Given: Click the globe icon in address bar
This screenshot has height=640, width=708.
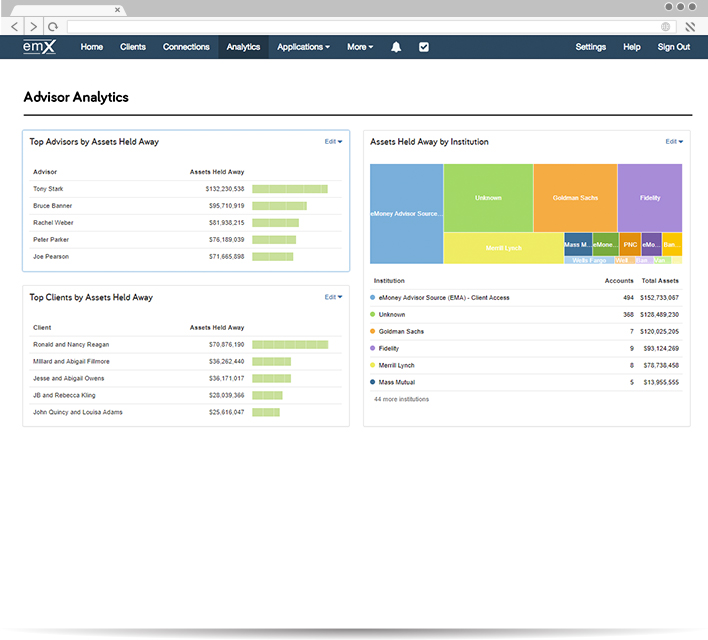Looking at the screenshot, I should (x=666, y=27).
